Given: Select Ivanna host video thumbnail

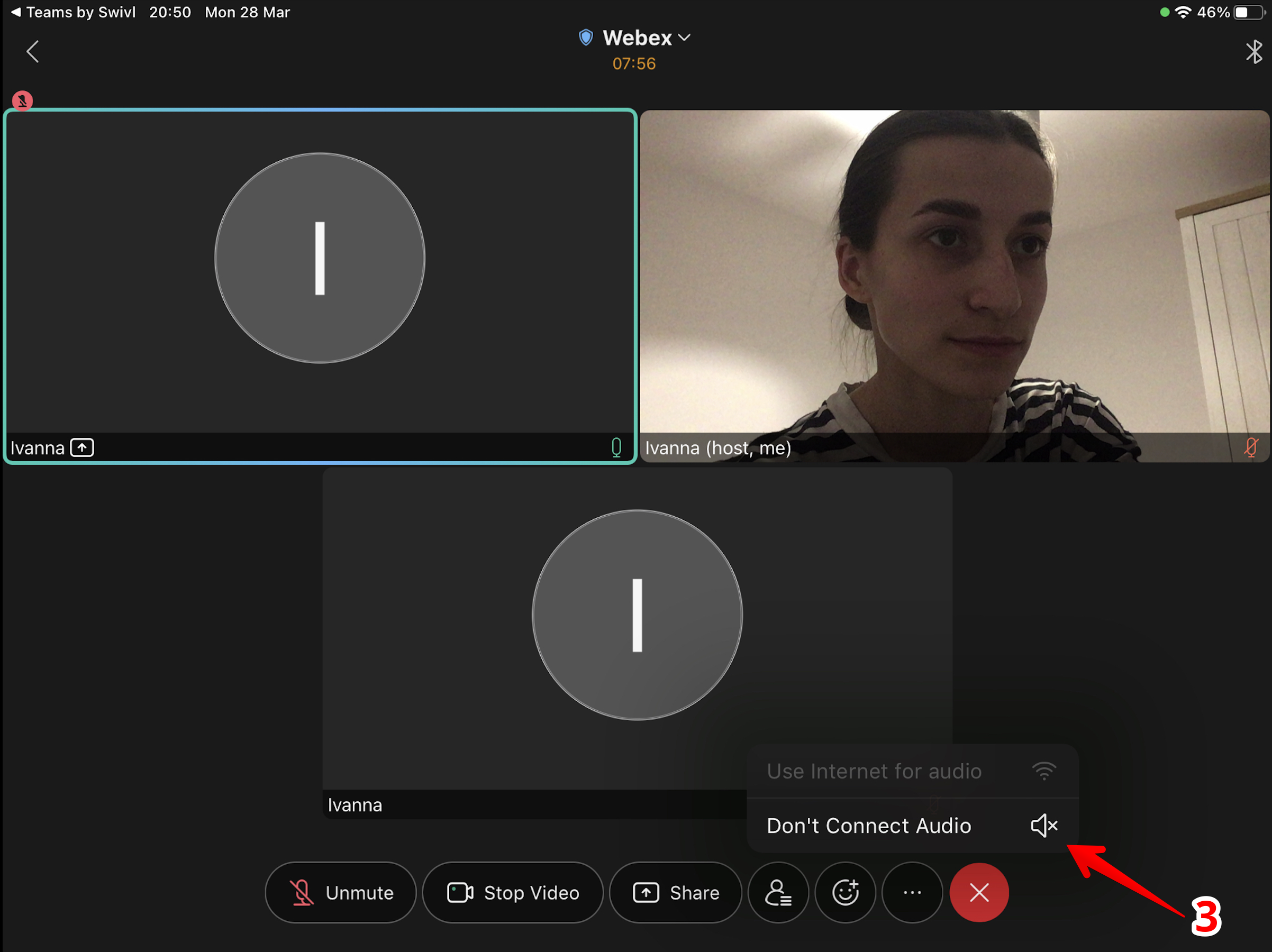Looking at the screenshot, I should point(953,276).
